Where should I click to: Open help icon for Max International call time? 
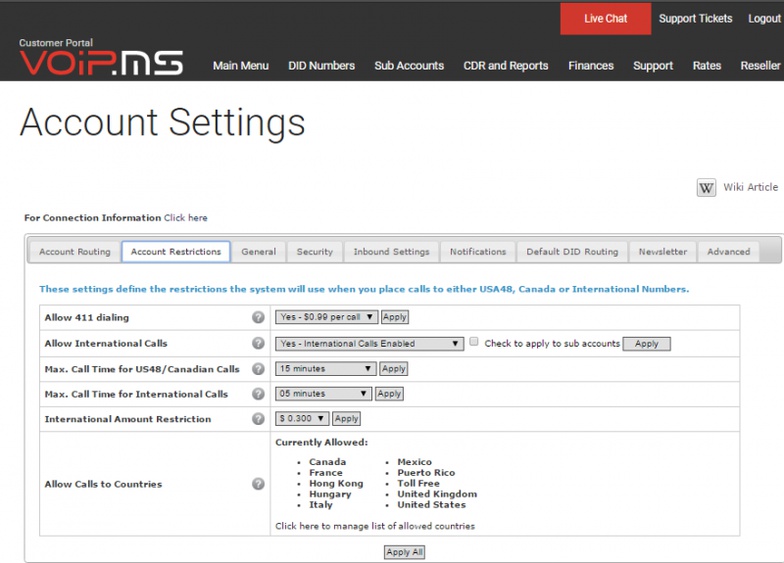[x=258, y=394]
